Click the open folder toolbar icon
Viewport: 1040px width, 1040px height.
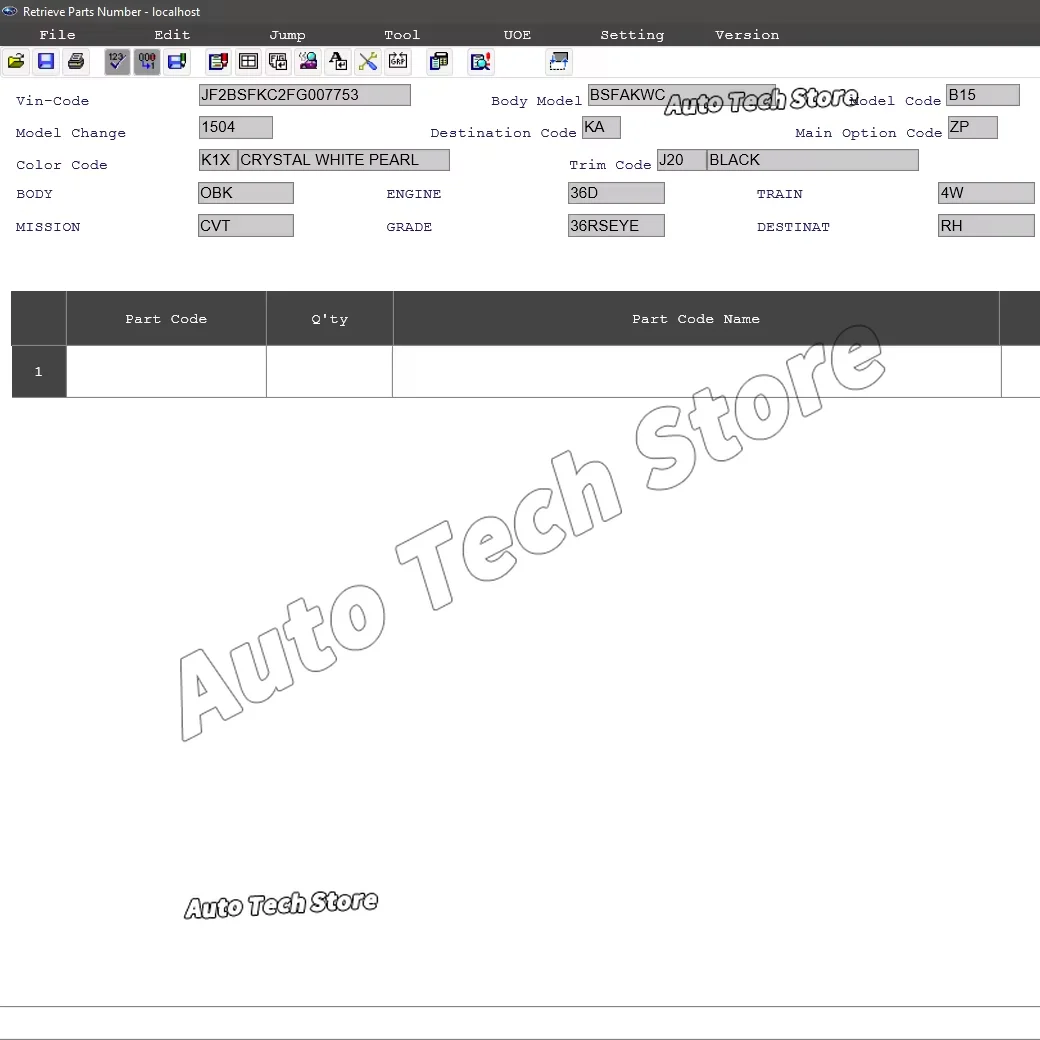point(16,62)
